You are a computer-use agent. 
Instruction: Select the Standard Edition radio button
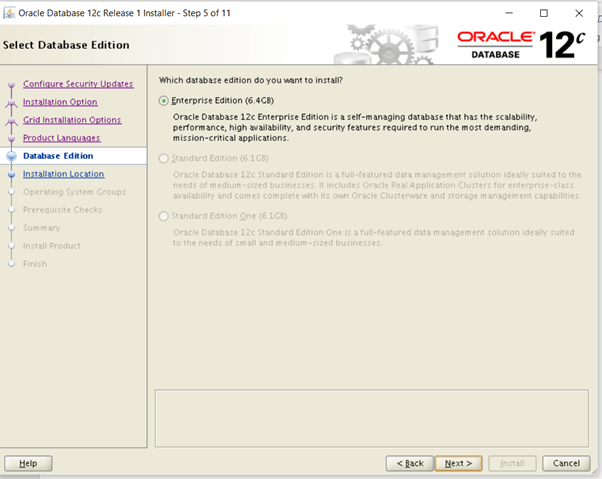click(165, 158)
